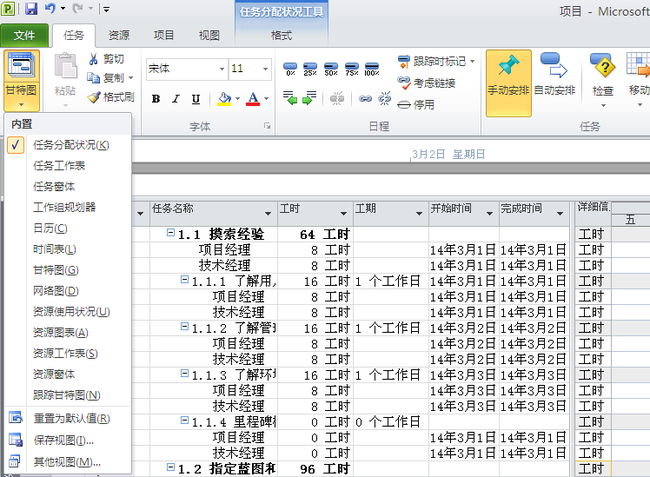Click 其他视图(M)... in menu
Screen dimensions: 650x477
coord(68,461)
